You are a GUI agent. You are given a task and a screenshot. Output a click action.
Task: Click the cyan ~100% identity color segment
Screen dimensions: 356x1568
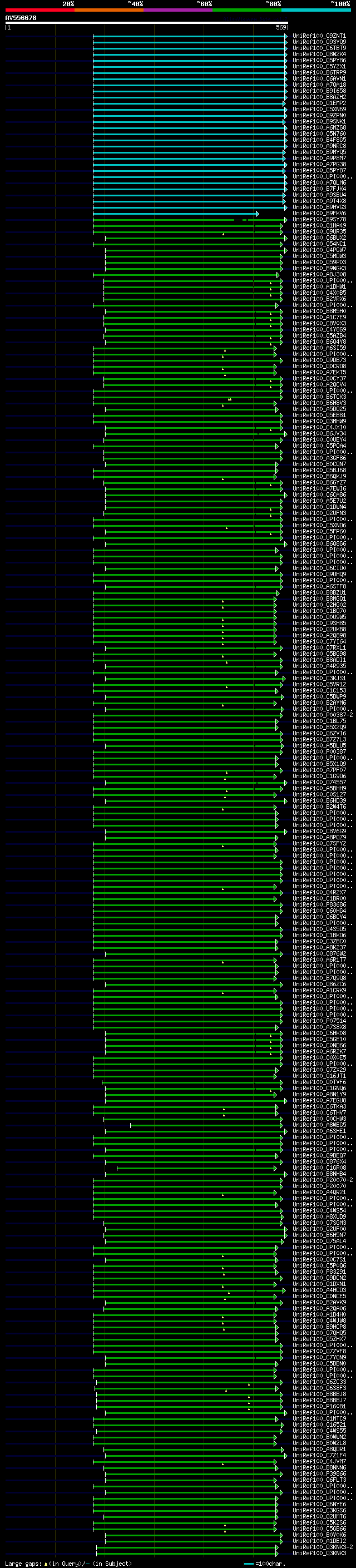[x=316, y=10]
